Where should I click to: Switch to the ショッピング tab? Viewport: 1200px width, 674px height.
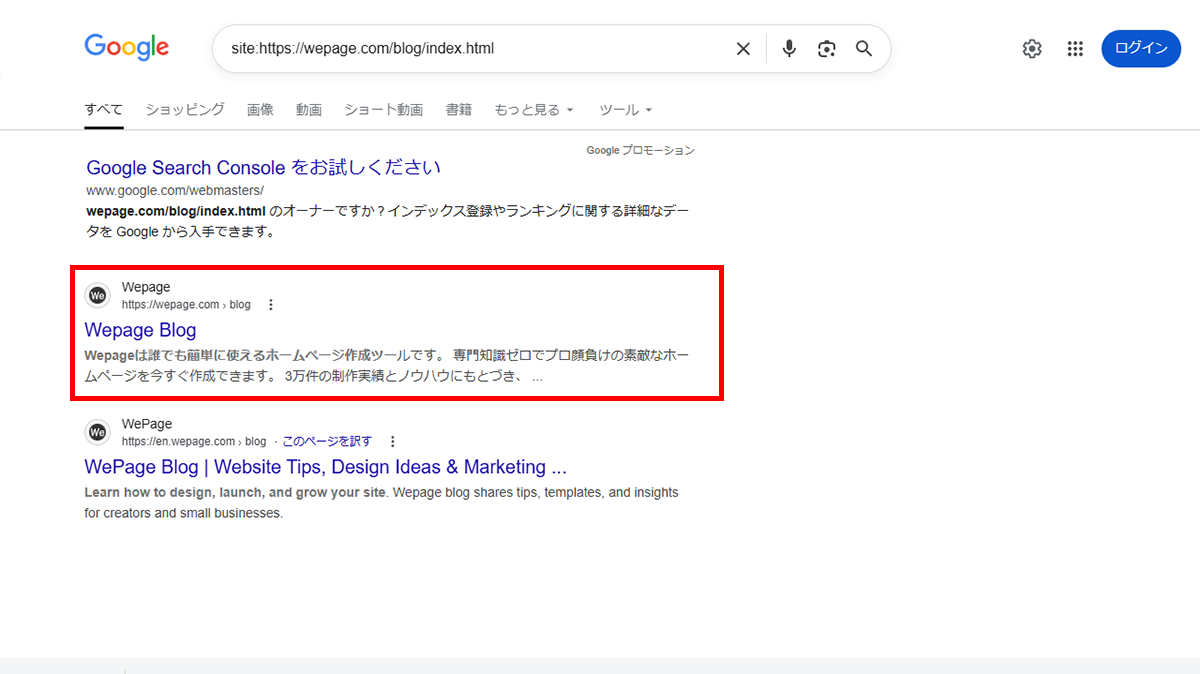click(x=185, y=110)
